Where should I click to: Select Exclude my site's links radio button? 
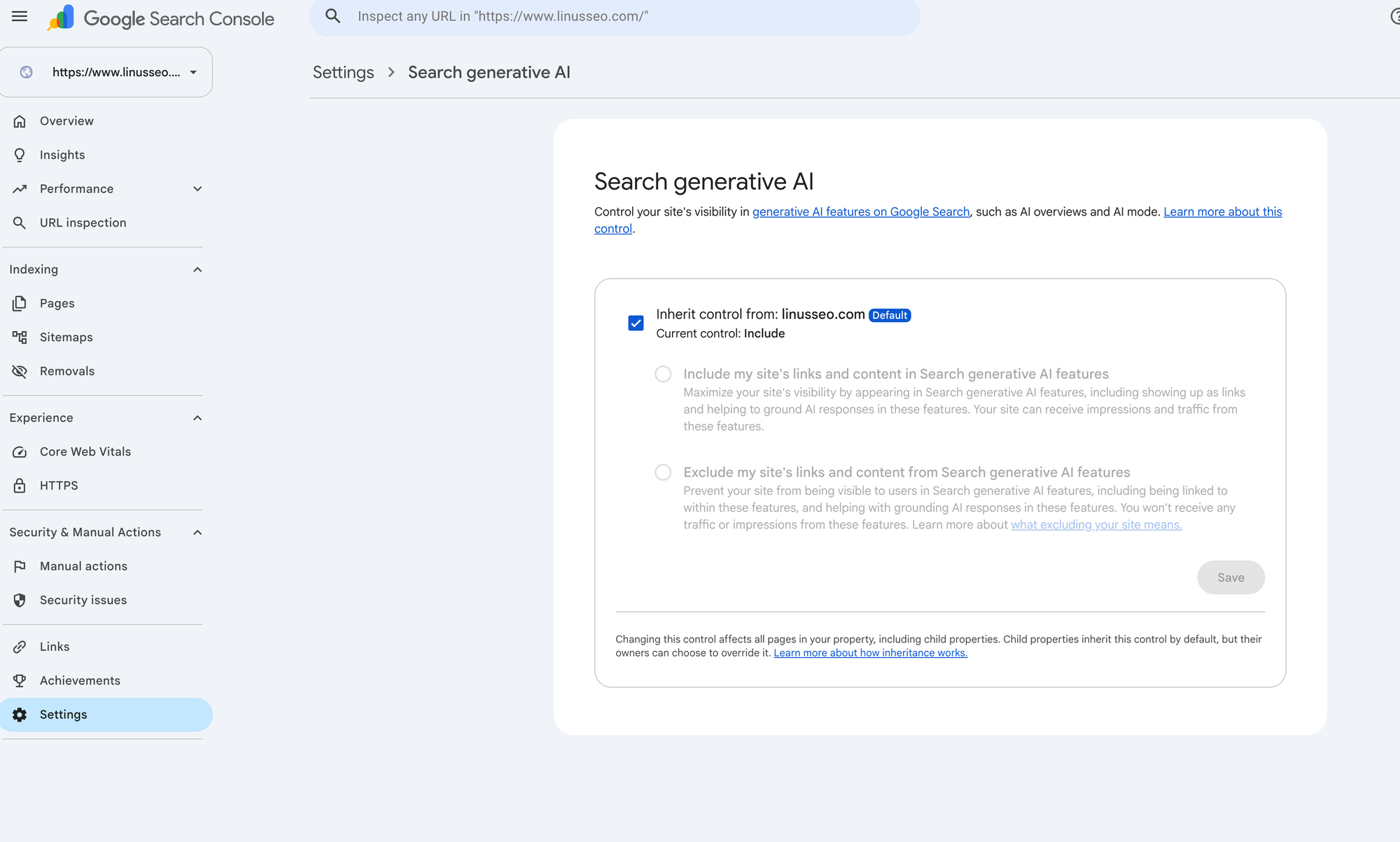click(x=663, y=472)
